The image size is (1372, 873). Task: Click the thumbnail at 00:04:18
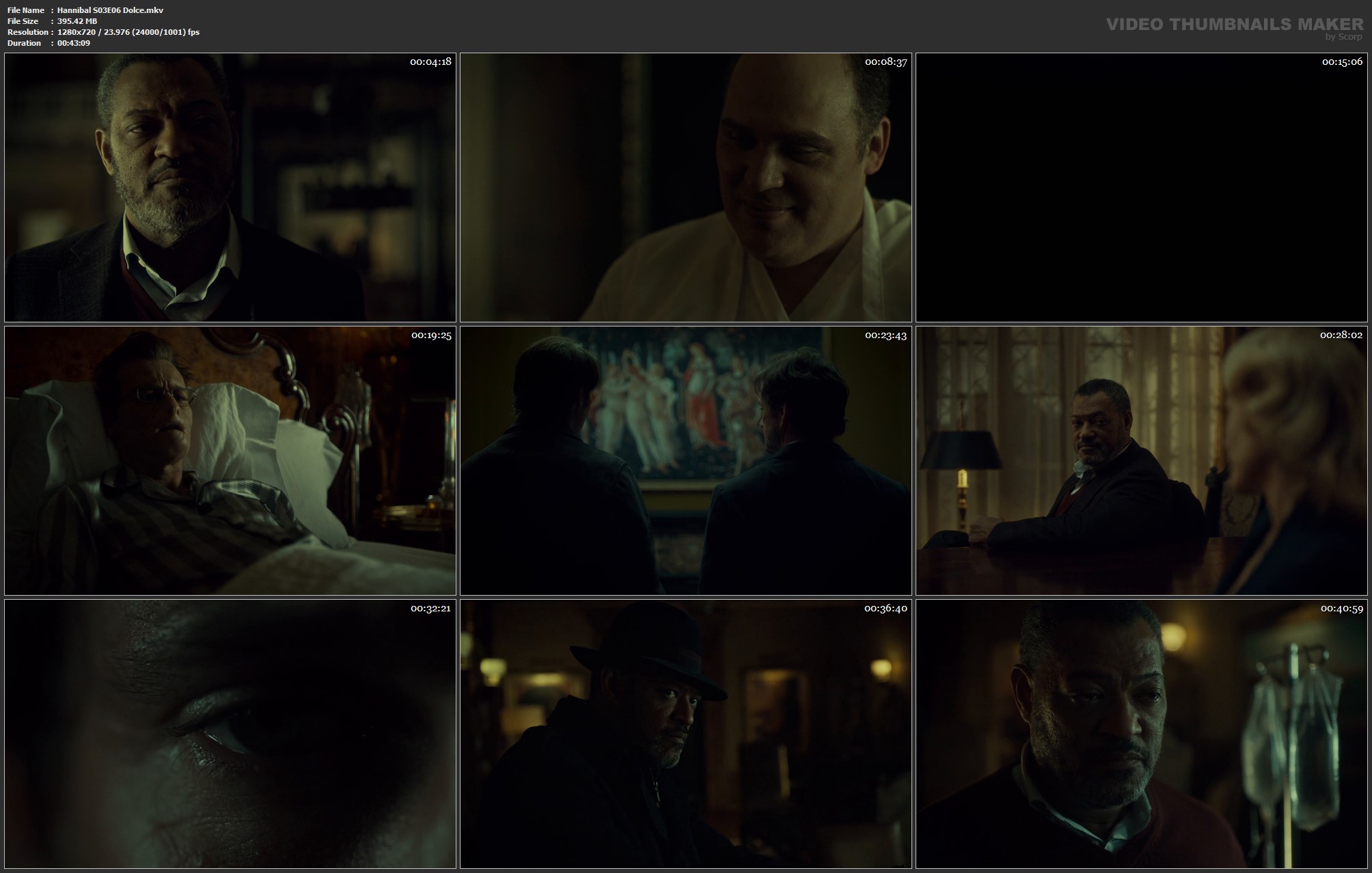click(230, 187)
